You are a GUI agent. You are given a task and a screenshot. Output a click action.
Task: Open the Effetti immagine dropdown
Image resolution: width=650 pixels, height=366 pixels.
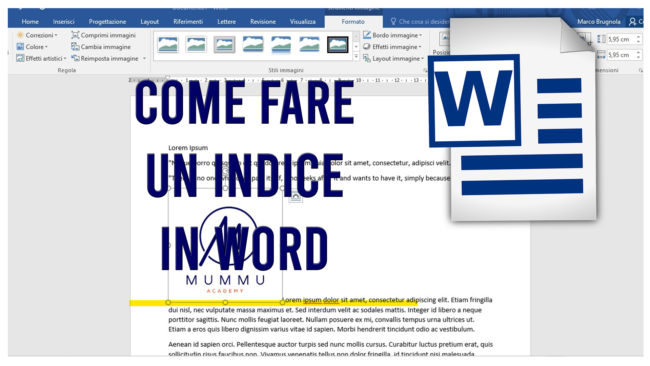coord(396,47)
